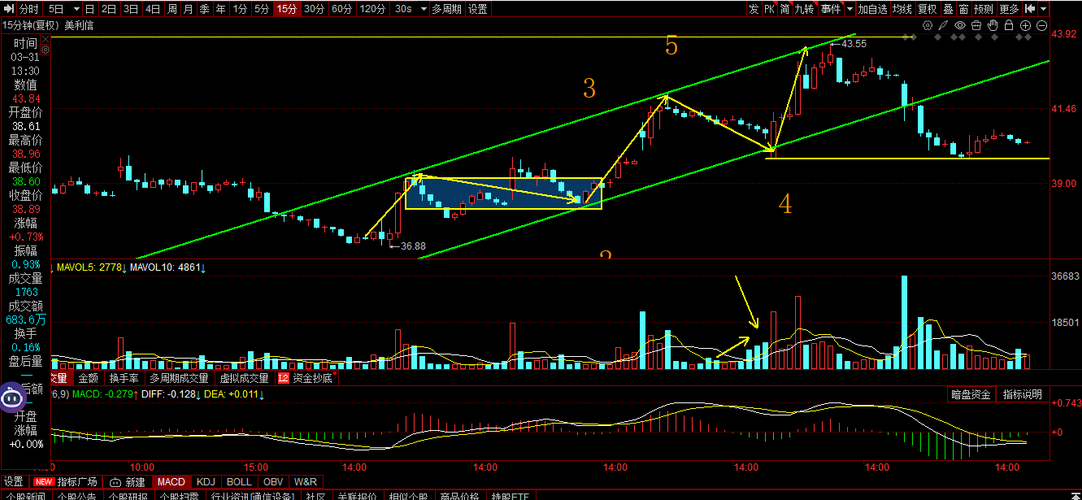Screen dimensions: 1082x500
Task: Open the 更多 more menu
Action: pos(1009,9)
